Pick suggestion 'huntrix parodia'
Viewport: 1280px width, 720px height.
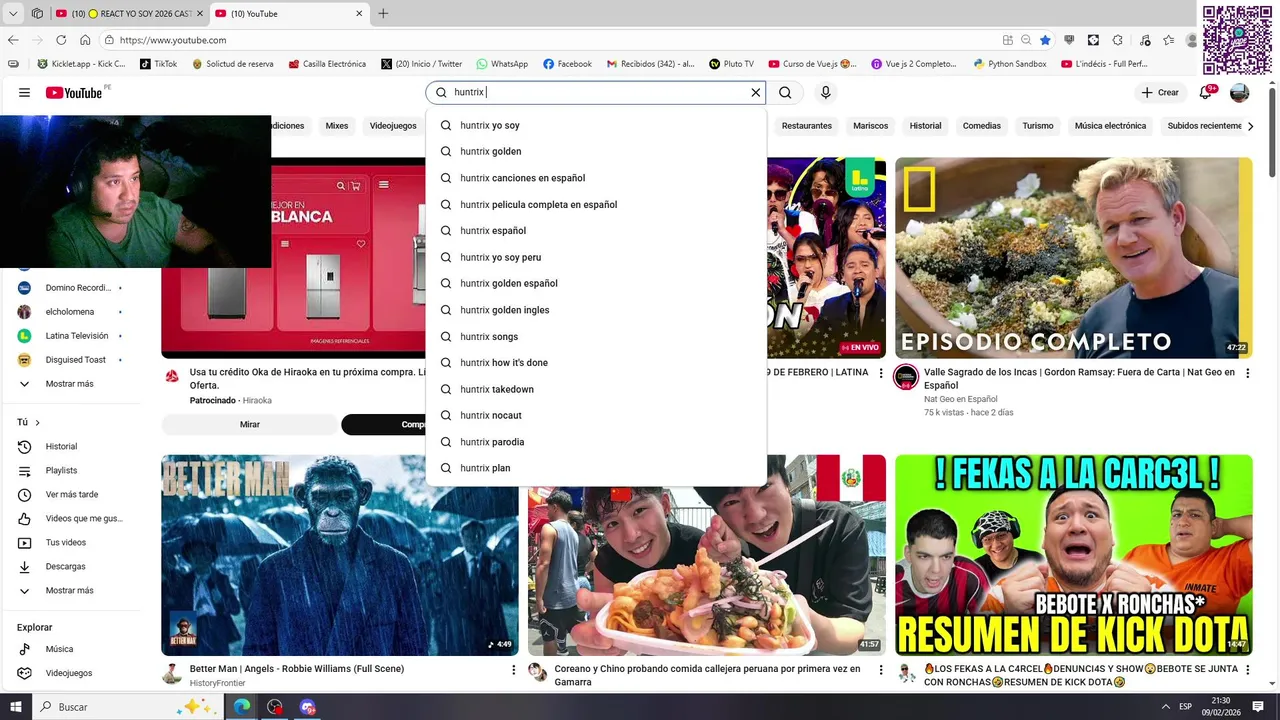(x=596, y=441)
